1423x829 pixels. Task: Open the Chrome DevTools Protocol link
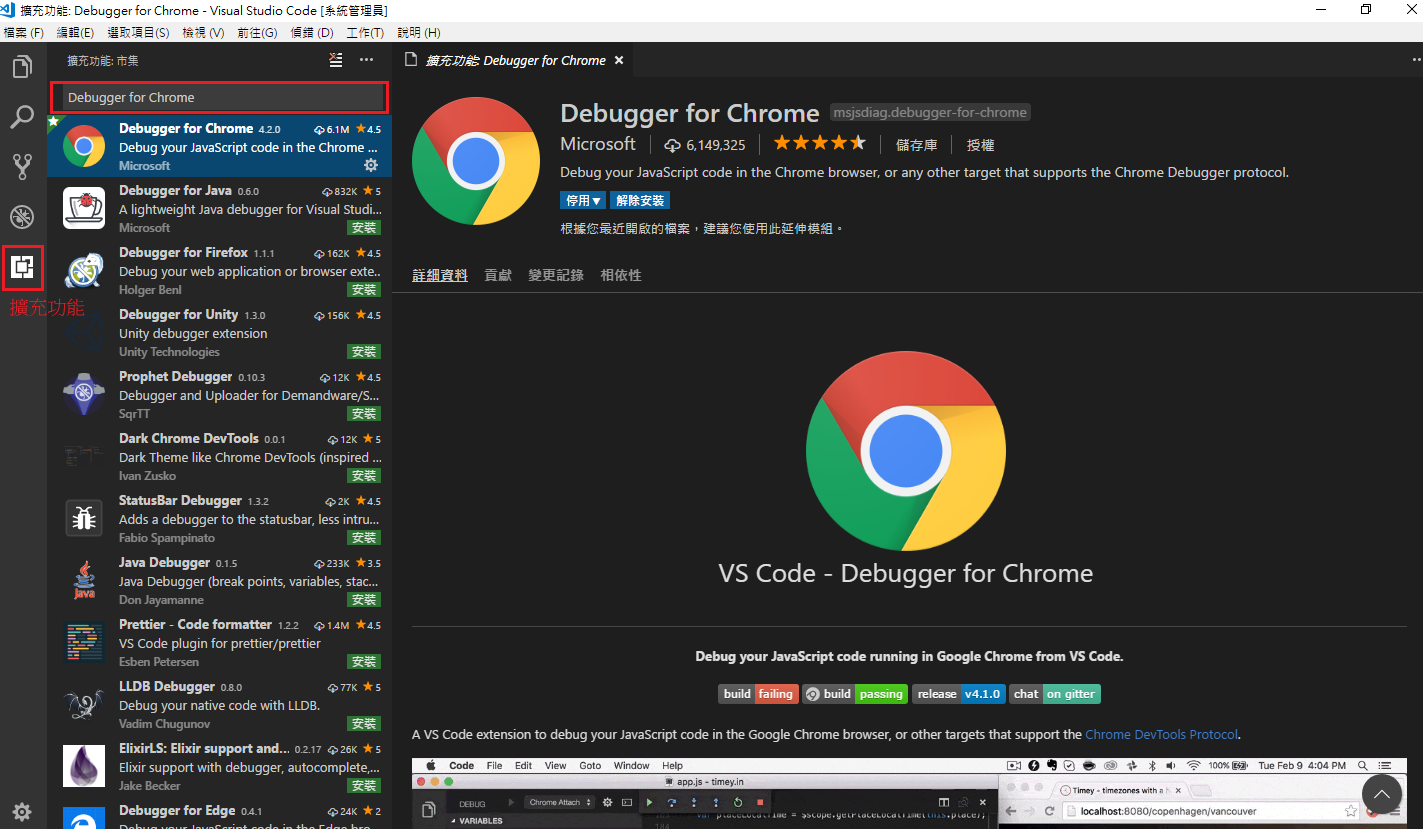(1160, 733)
